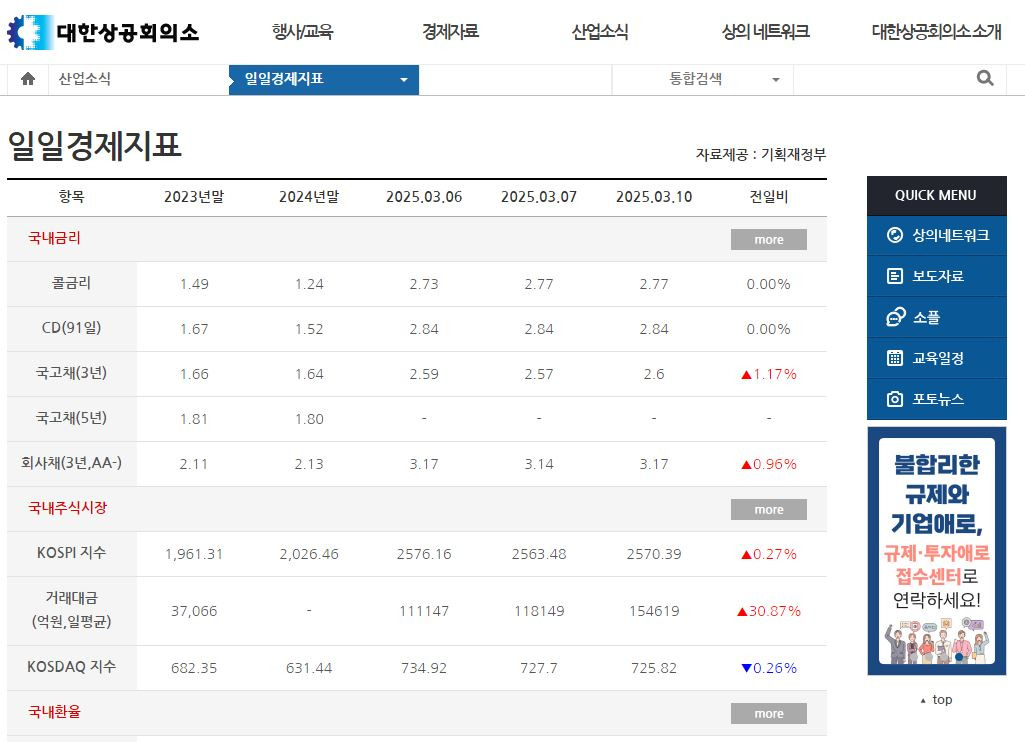Open 교육일정 quick menu link

click(938, 358)
